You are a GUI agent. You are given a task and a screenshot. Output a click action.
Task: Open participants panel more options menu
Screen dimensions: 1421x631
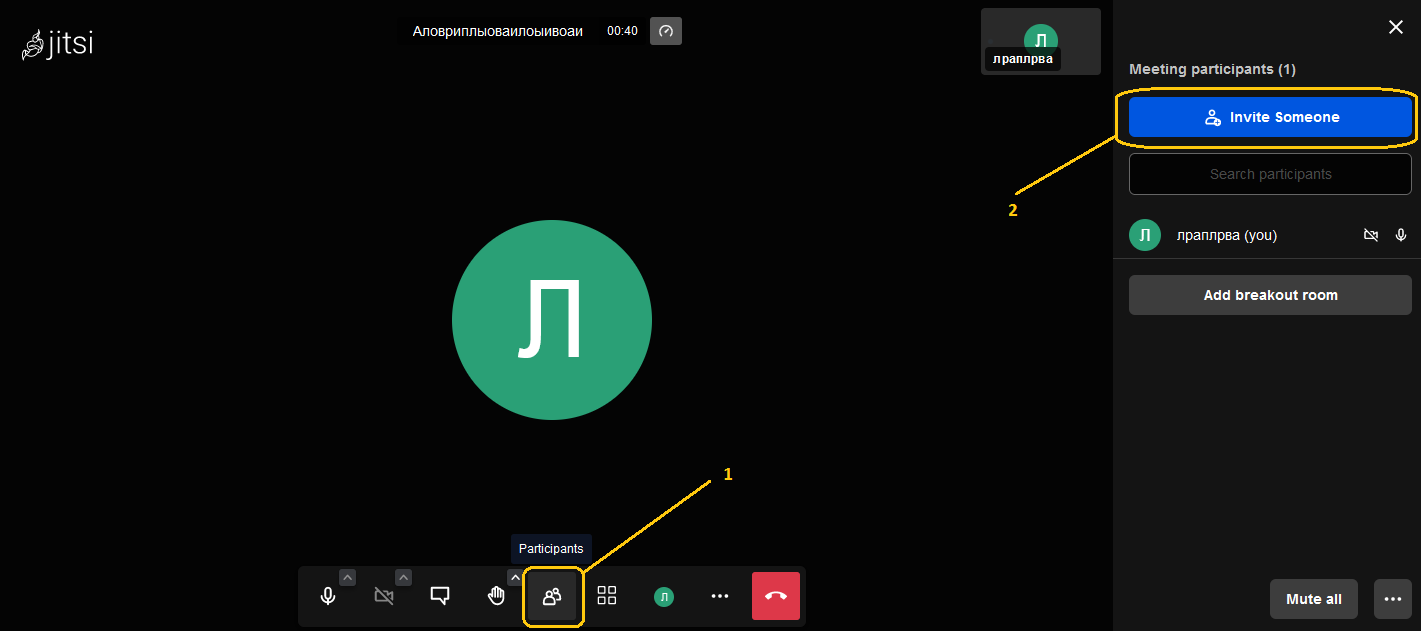coord(1393,599)
